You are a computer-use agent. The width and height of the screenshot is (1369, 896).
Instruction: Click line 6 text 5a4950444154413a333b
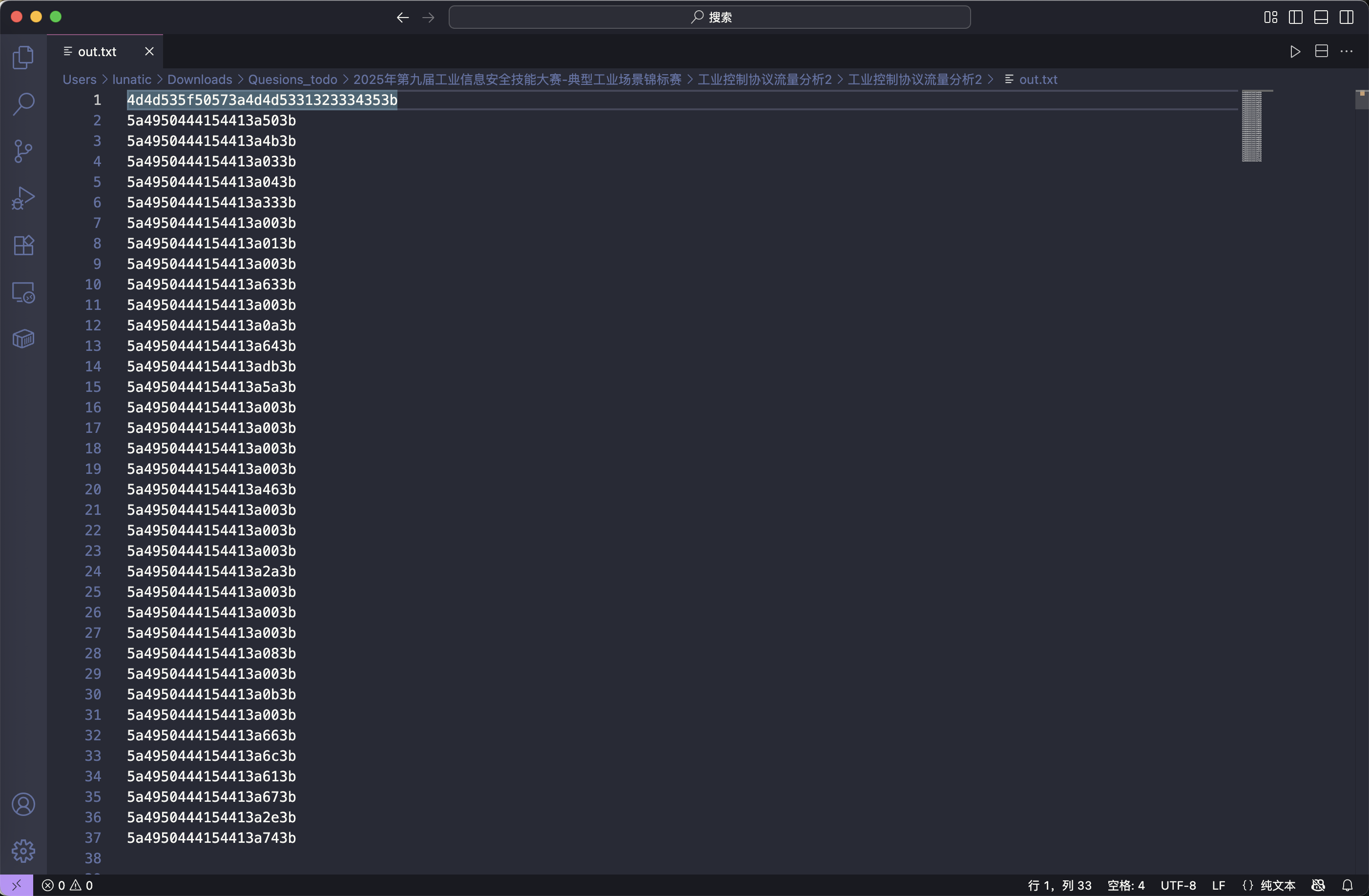click(x=211, y=203)
